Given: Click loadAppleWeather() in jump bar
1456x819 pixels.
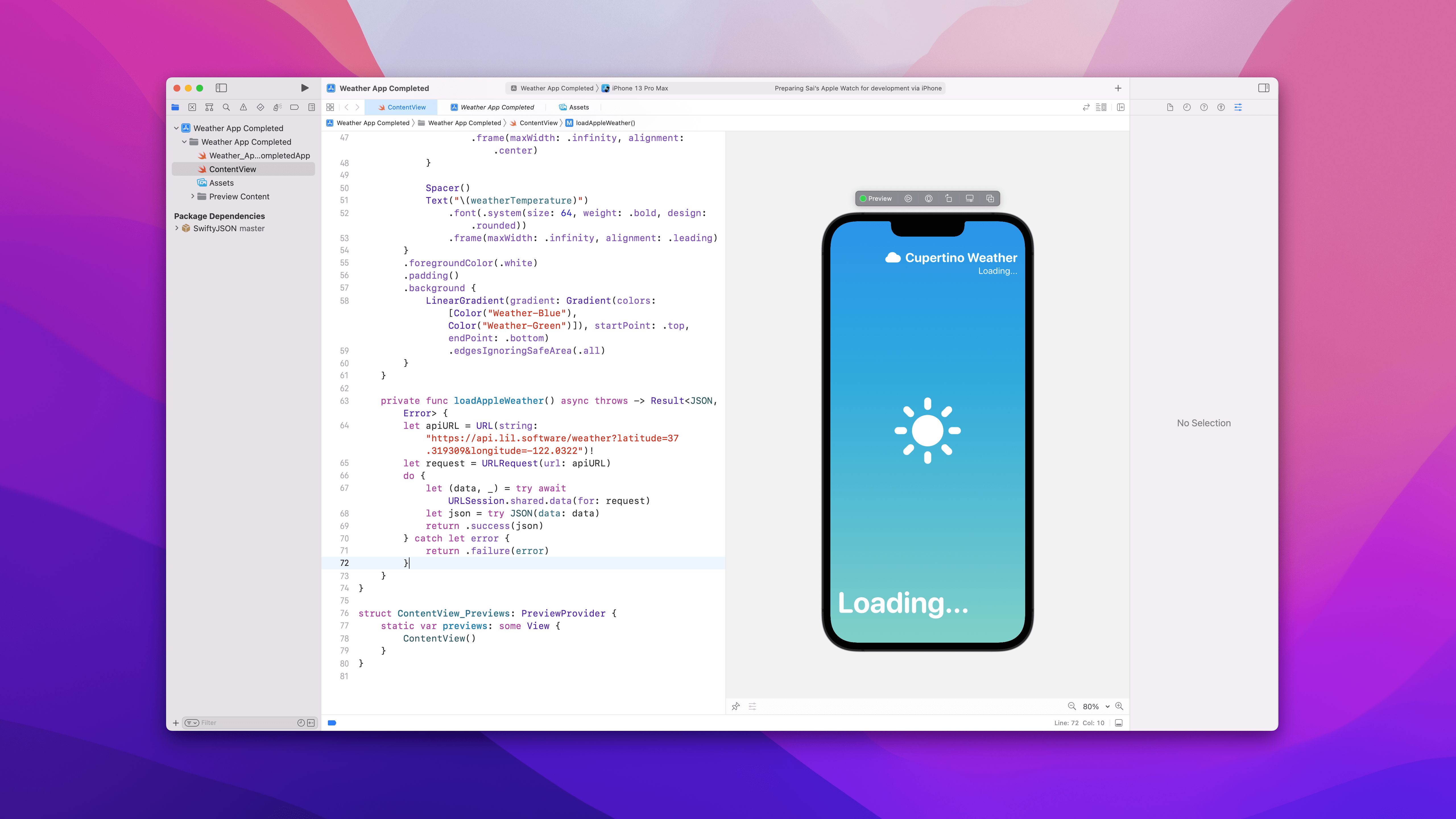Looking at the screenshot, I should (605, 123).
